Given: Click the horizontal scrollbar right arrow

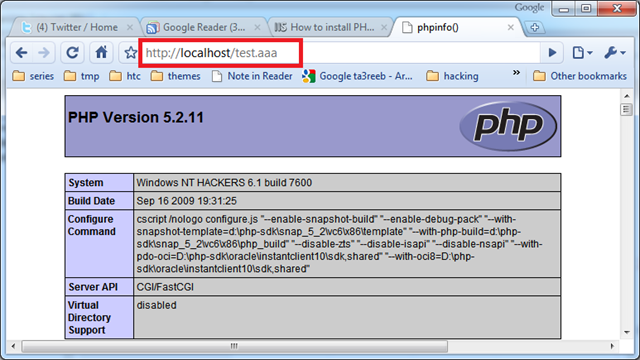Looking at the screenshot, I should point(612,346).
